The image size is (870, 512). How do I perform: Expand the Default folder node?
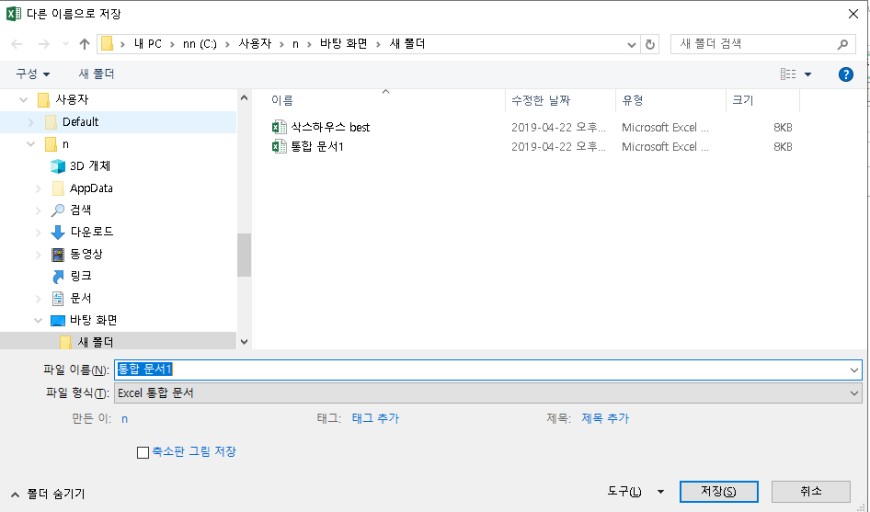[31, 122]
